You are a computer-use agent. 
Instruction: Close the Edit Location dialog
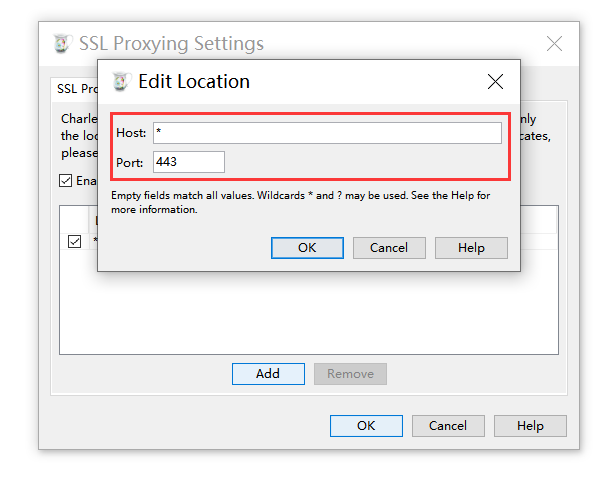[495, 81]
